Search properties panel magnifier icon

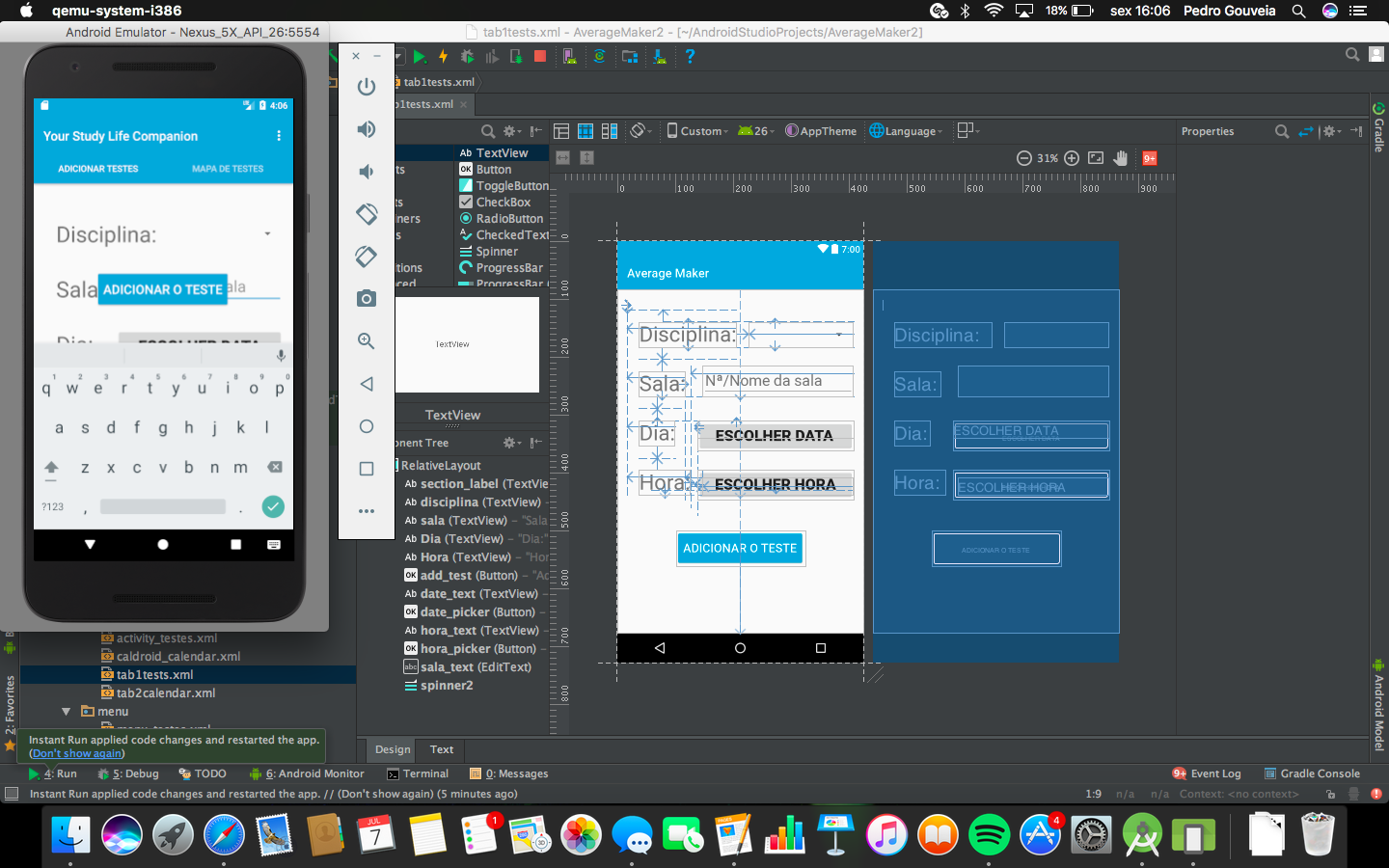pyautogui.click(x=1282, y=131)
